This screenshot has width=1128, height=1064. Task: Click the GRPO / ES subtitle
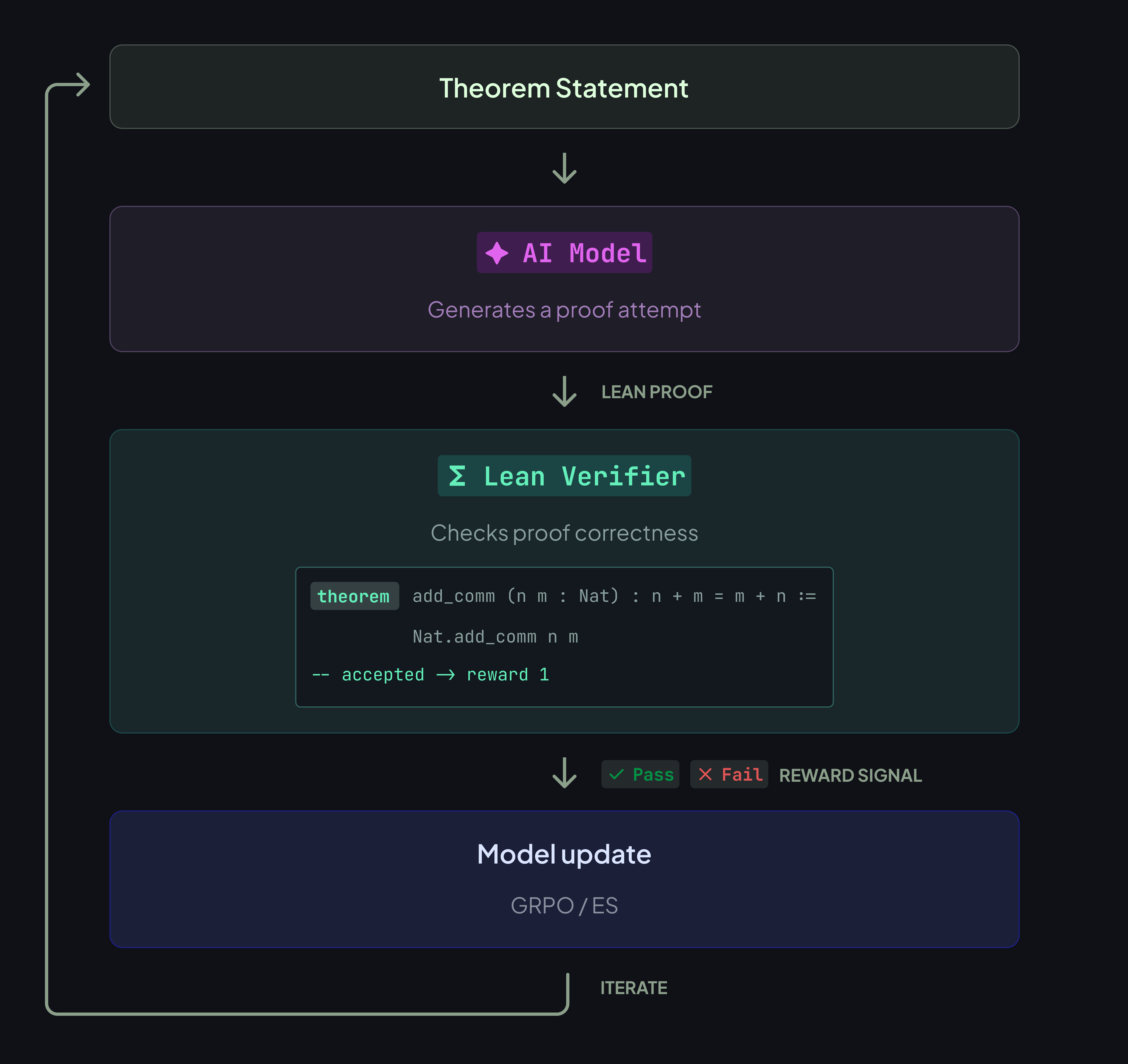(564, 906)
